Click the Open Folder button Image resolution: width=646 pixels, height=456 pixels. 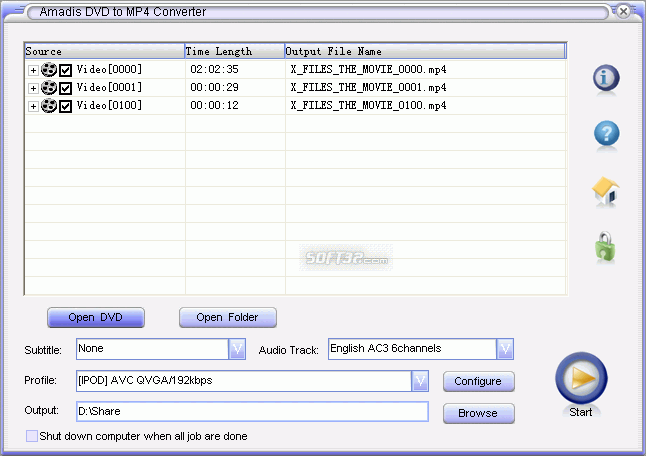click(227, 318)
